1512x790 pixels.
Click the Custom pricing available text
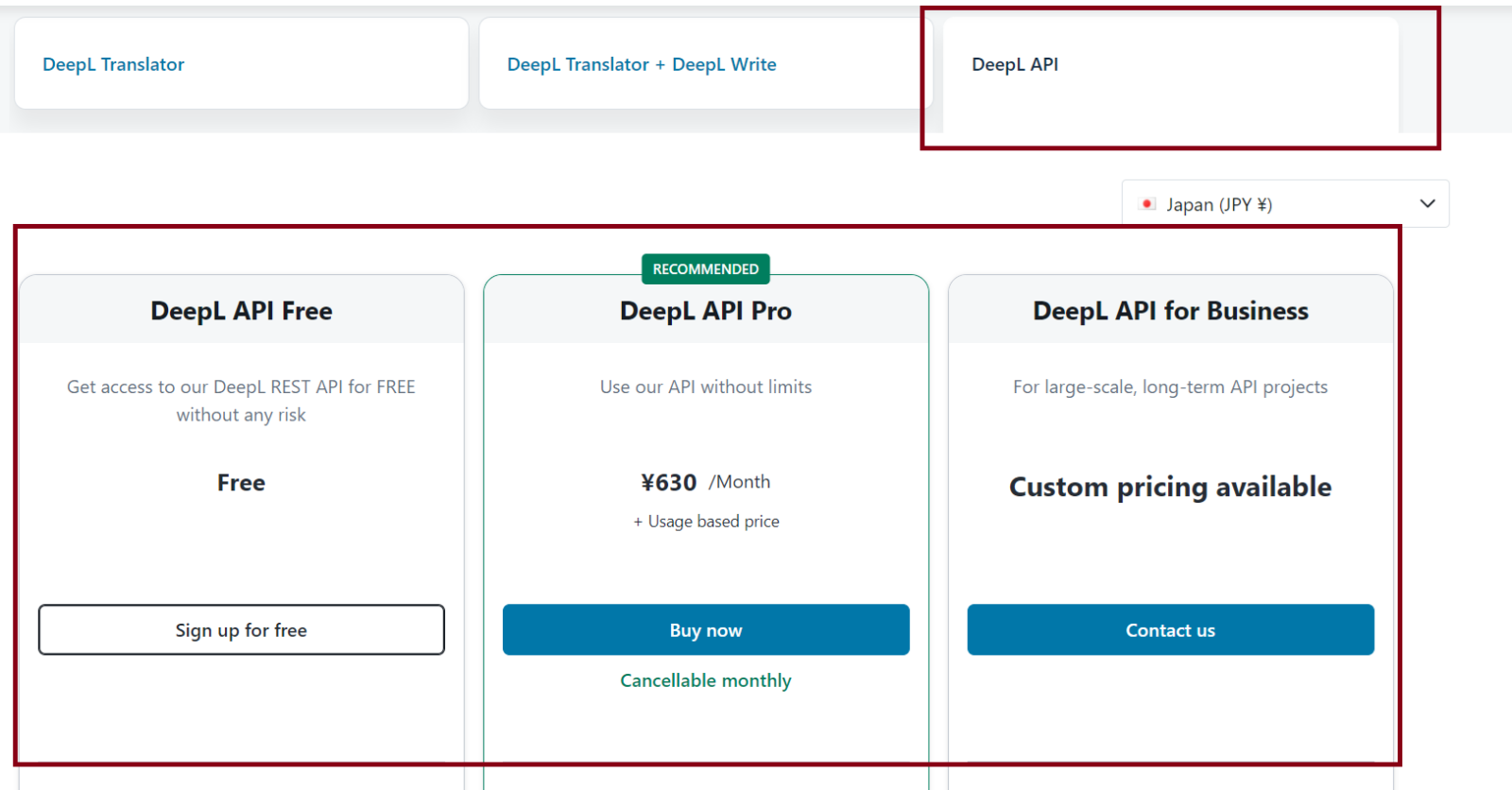pyautogui.click(x=1170, y=487)
